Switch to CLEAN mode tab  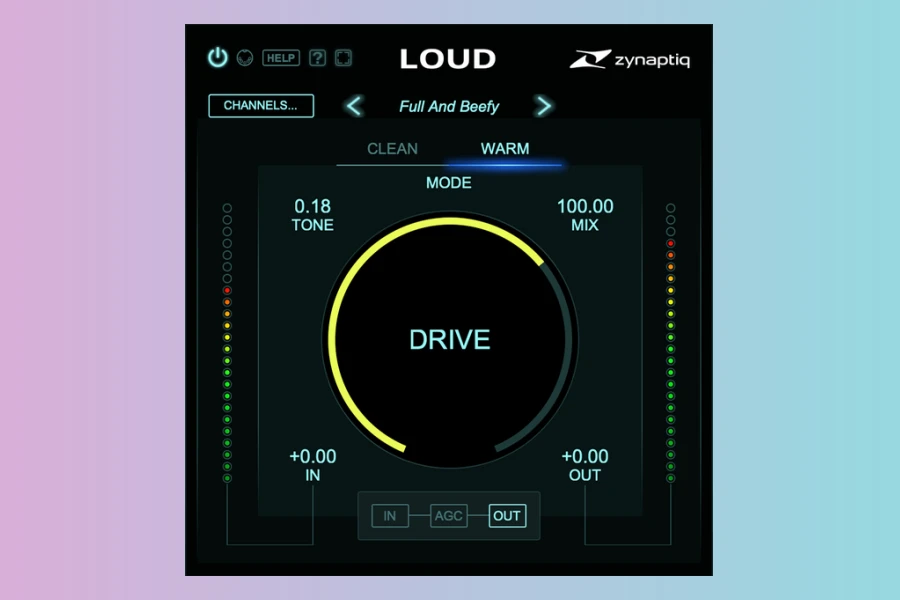click(x=393, y=149)
